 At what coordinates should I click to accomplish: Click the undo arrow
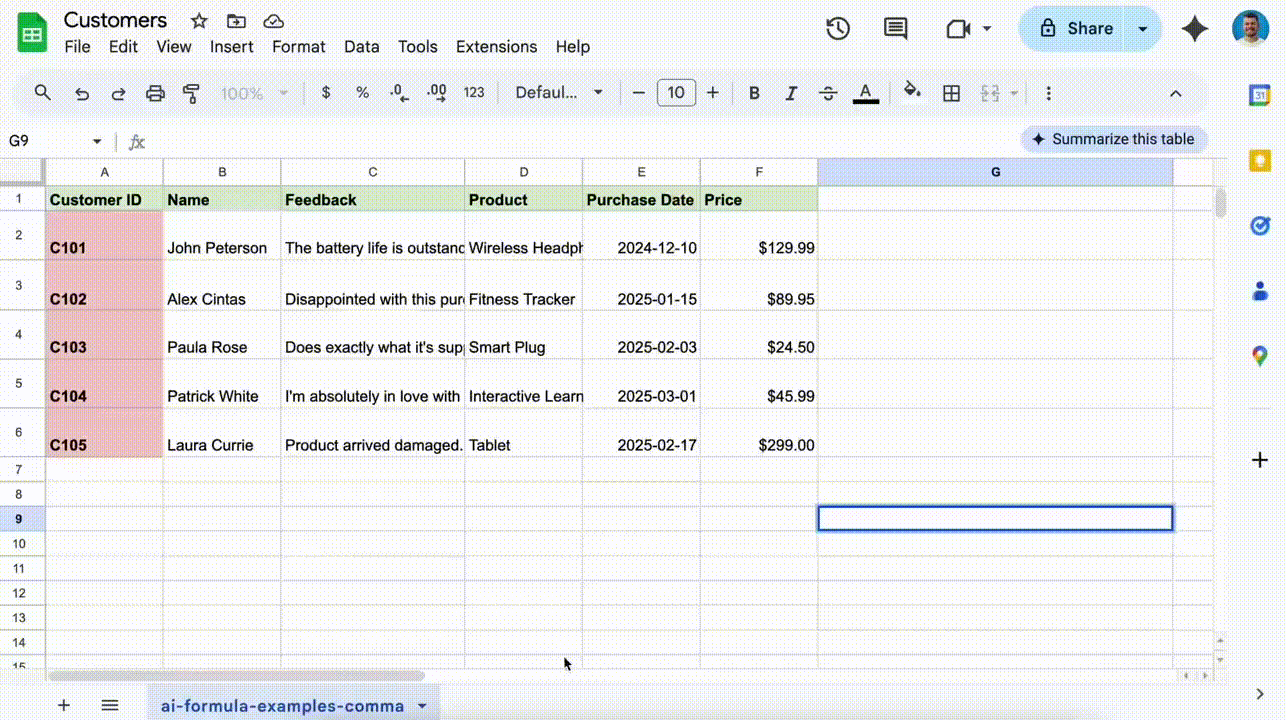(82, 93)
